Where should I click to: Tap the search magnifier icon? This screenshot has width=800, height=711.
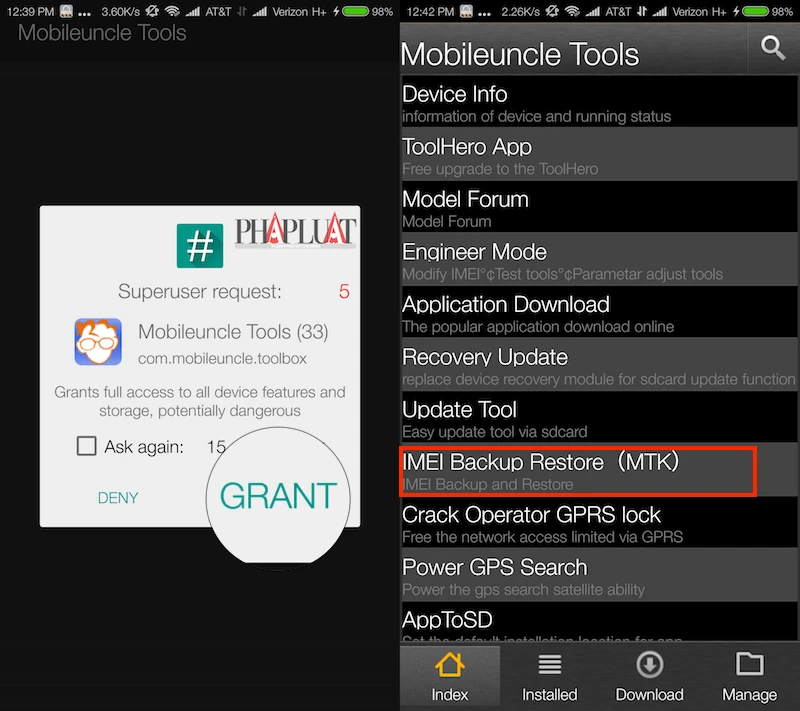(773, 48)
